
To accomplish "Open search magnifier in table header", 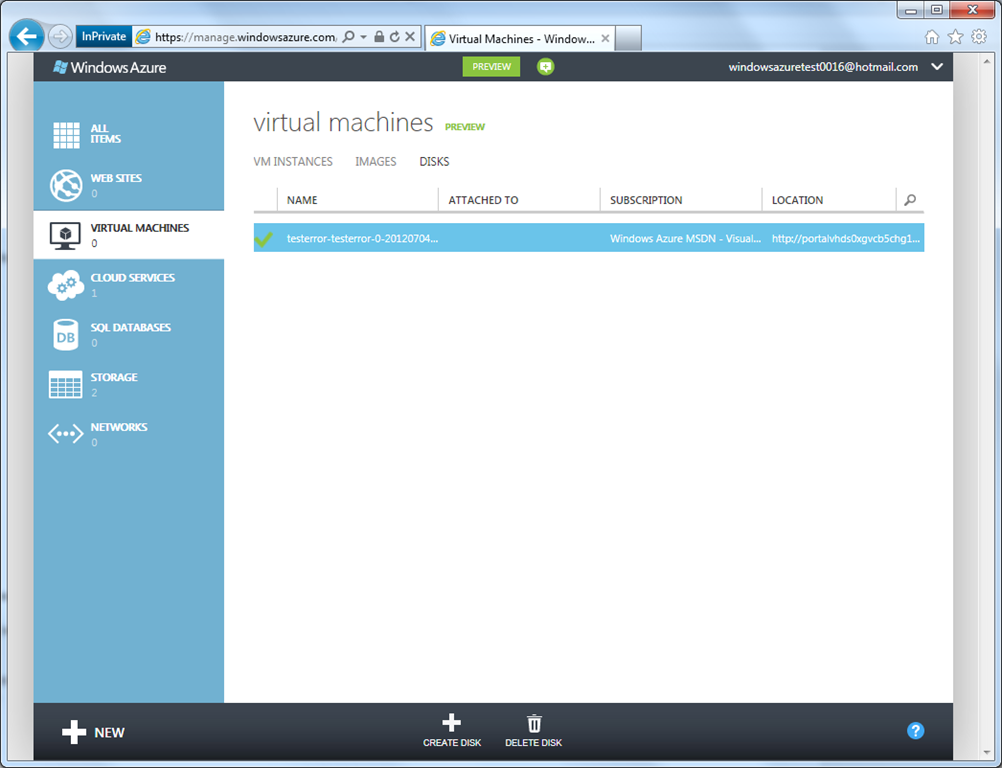I will click(909, 200).
